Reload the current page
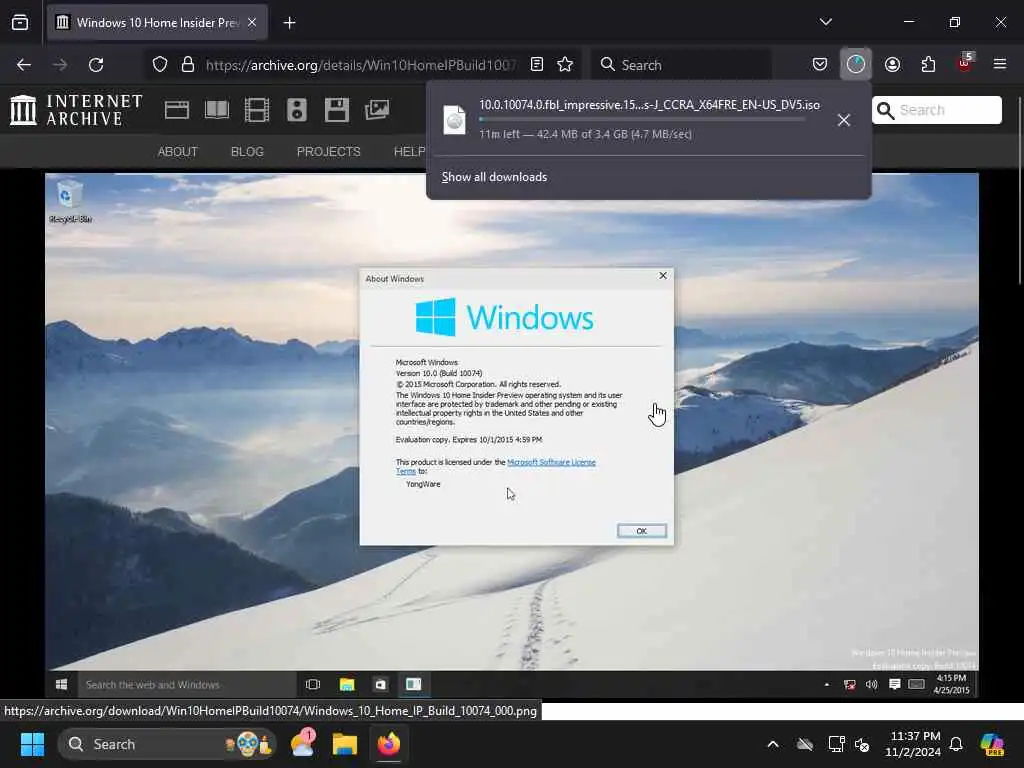Image resolution: width=1024 pixels, height=768 pixels. [96, 65]
